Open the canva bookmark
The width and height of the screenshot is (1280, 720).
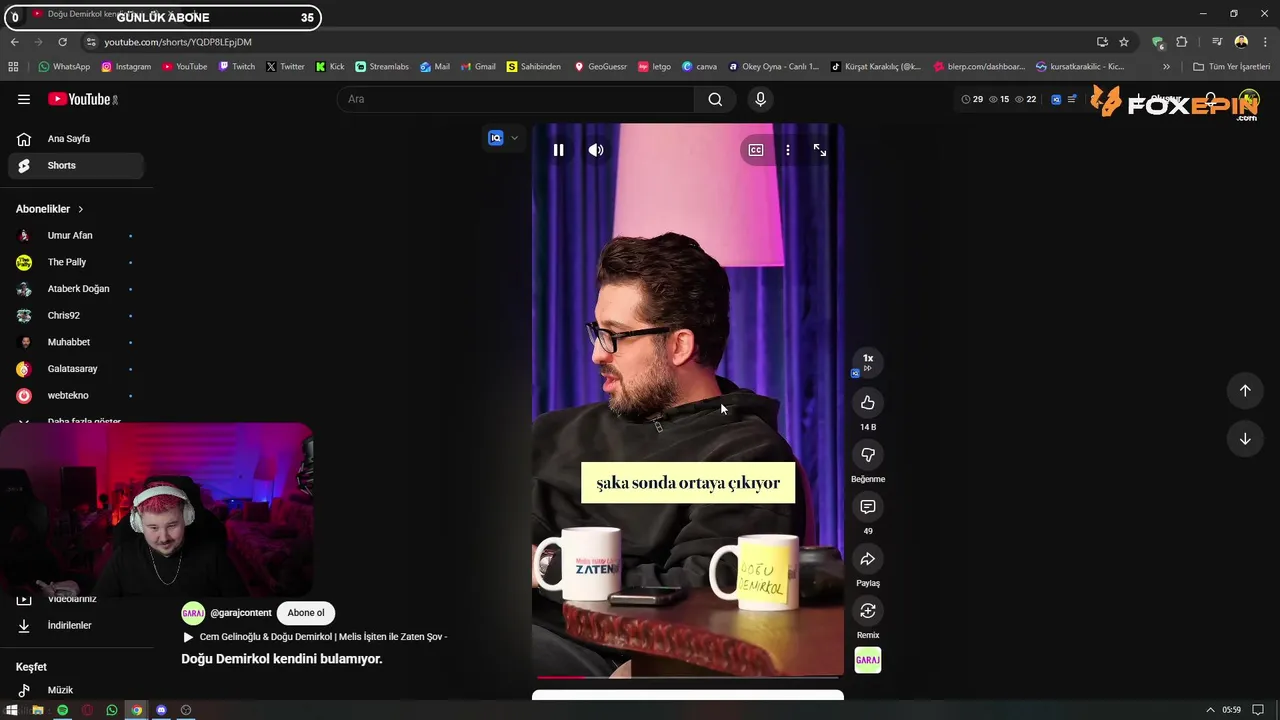pyautogui.click(x=700, y=67)
